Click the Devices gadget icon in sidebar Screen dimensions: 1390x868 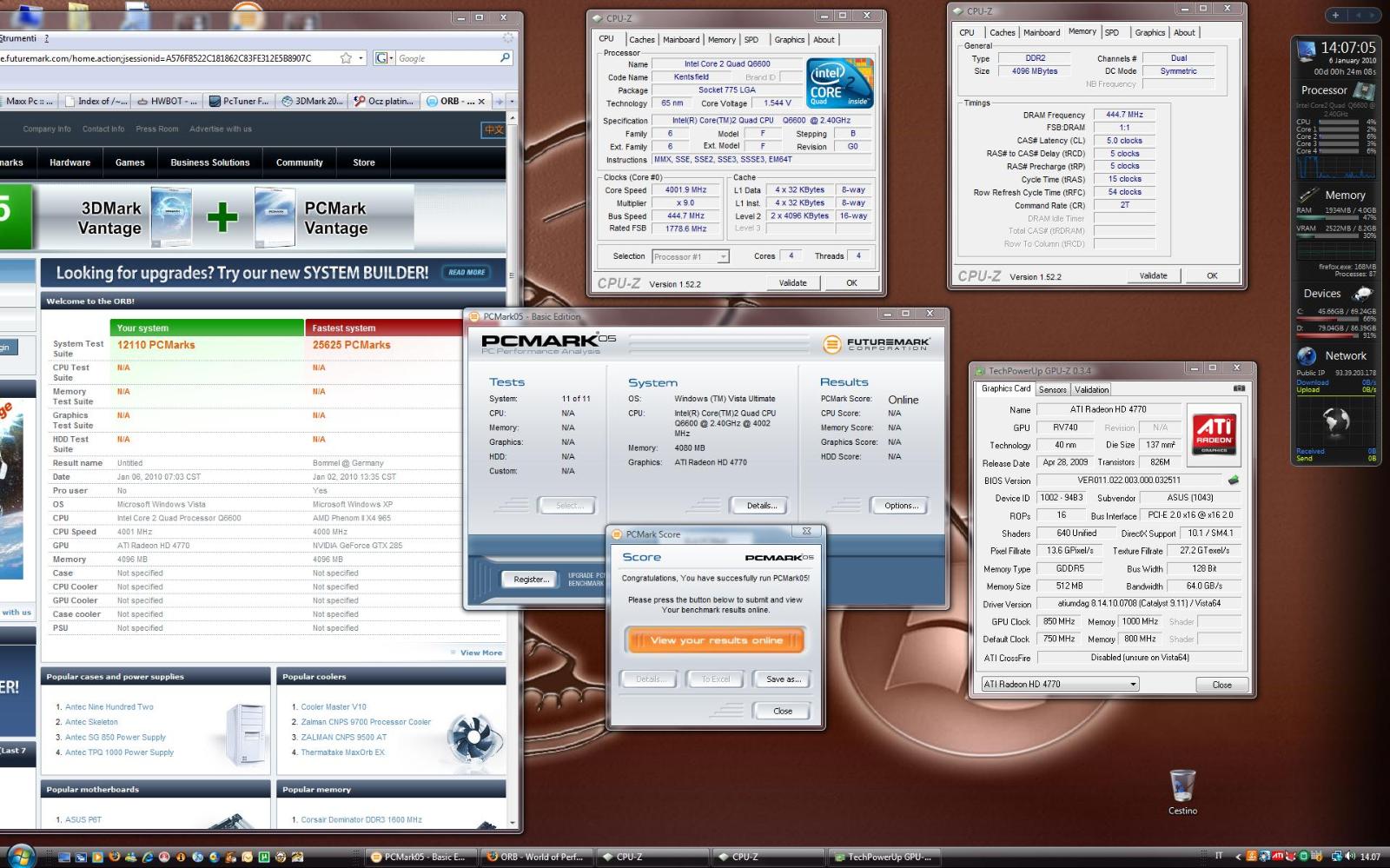1364,294
